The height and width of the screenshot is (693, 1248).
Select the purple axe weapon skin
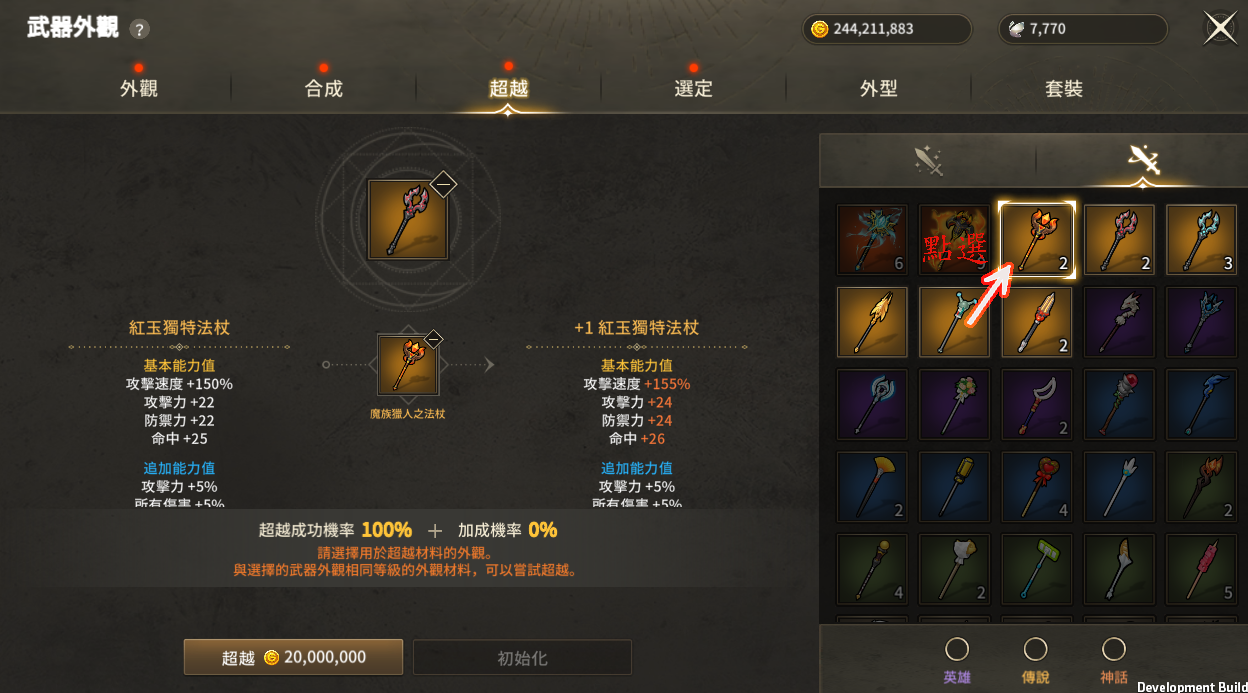872,404
